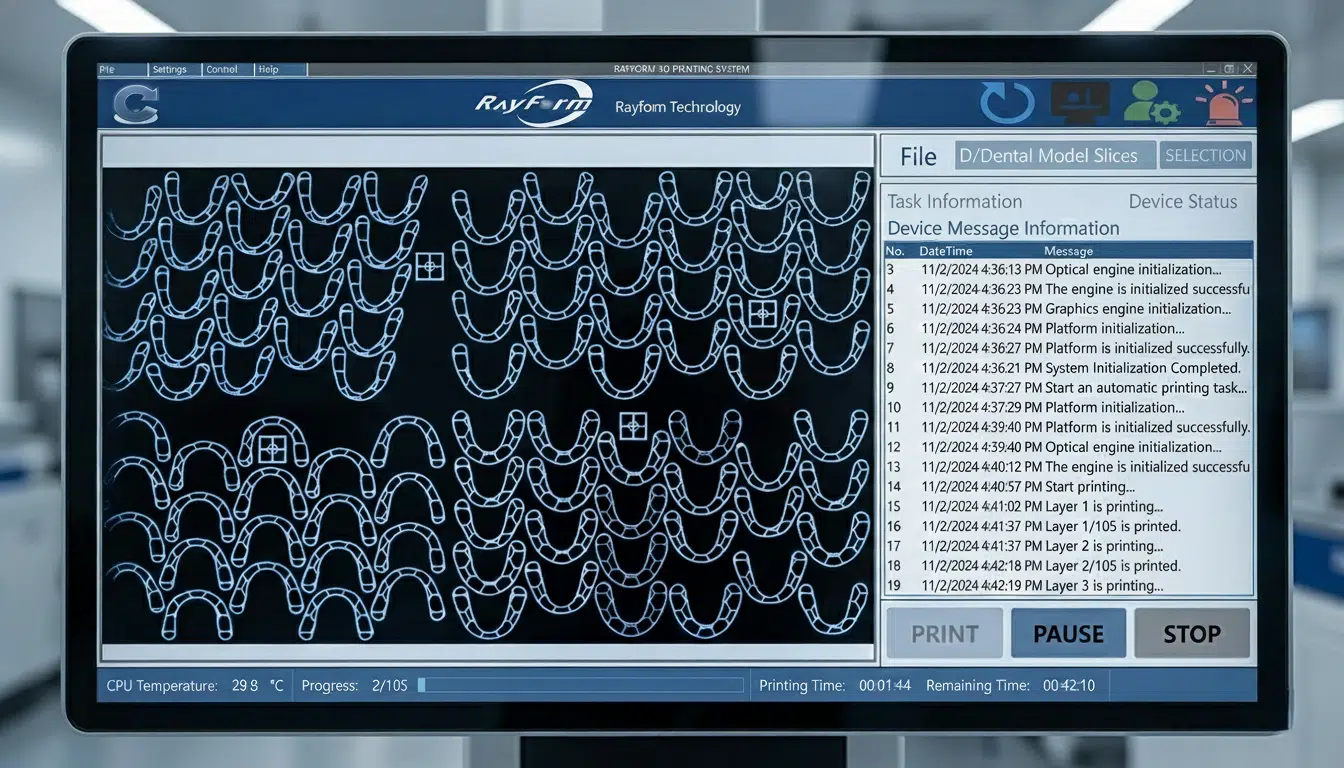1344x768 pixels.
Task: Select alignment marker in top-right slice group
Action: pos(763,314)
